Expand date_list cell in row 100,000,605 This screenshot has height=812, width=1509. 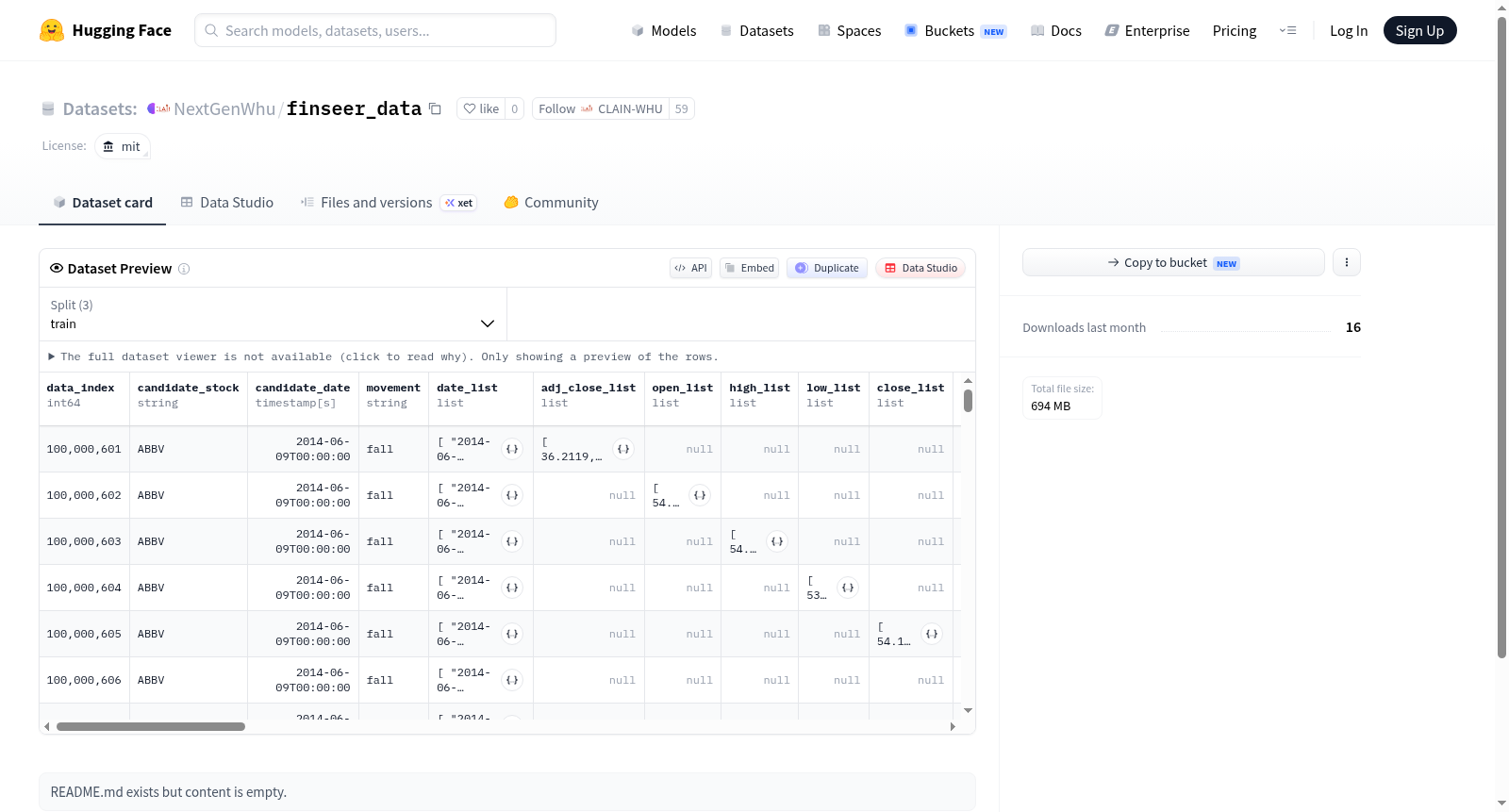[x=512, y=634]
